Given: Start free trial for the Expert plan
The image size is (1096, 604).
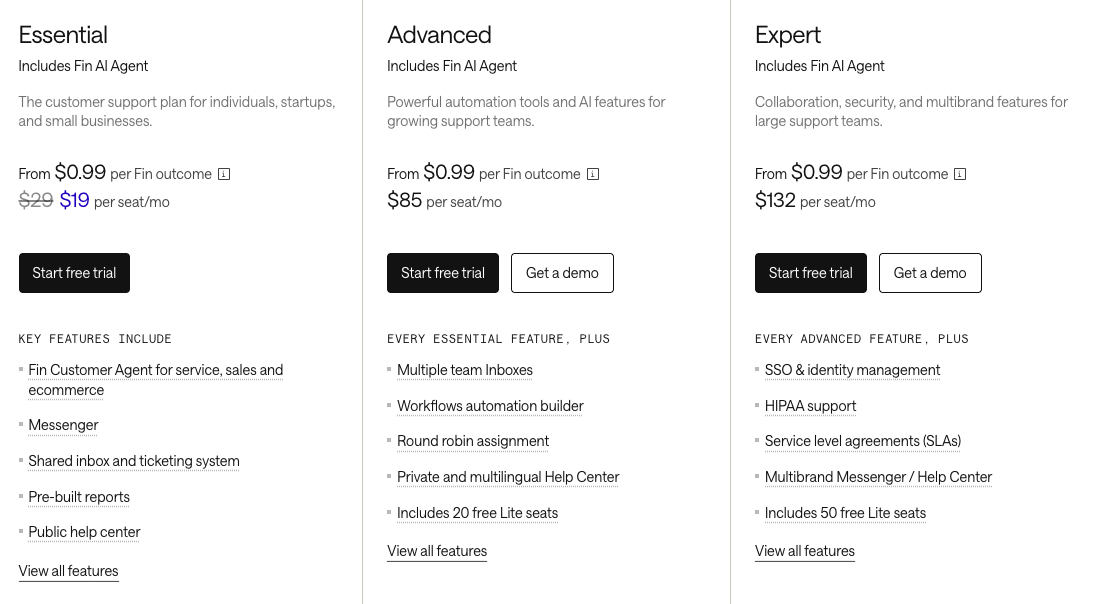Looking at the screenshot, I should (x=811, y=273).
